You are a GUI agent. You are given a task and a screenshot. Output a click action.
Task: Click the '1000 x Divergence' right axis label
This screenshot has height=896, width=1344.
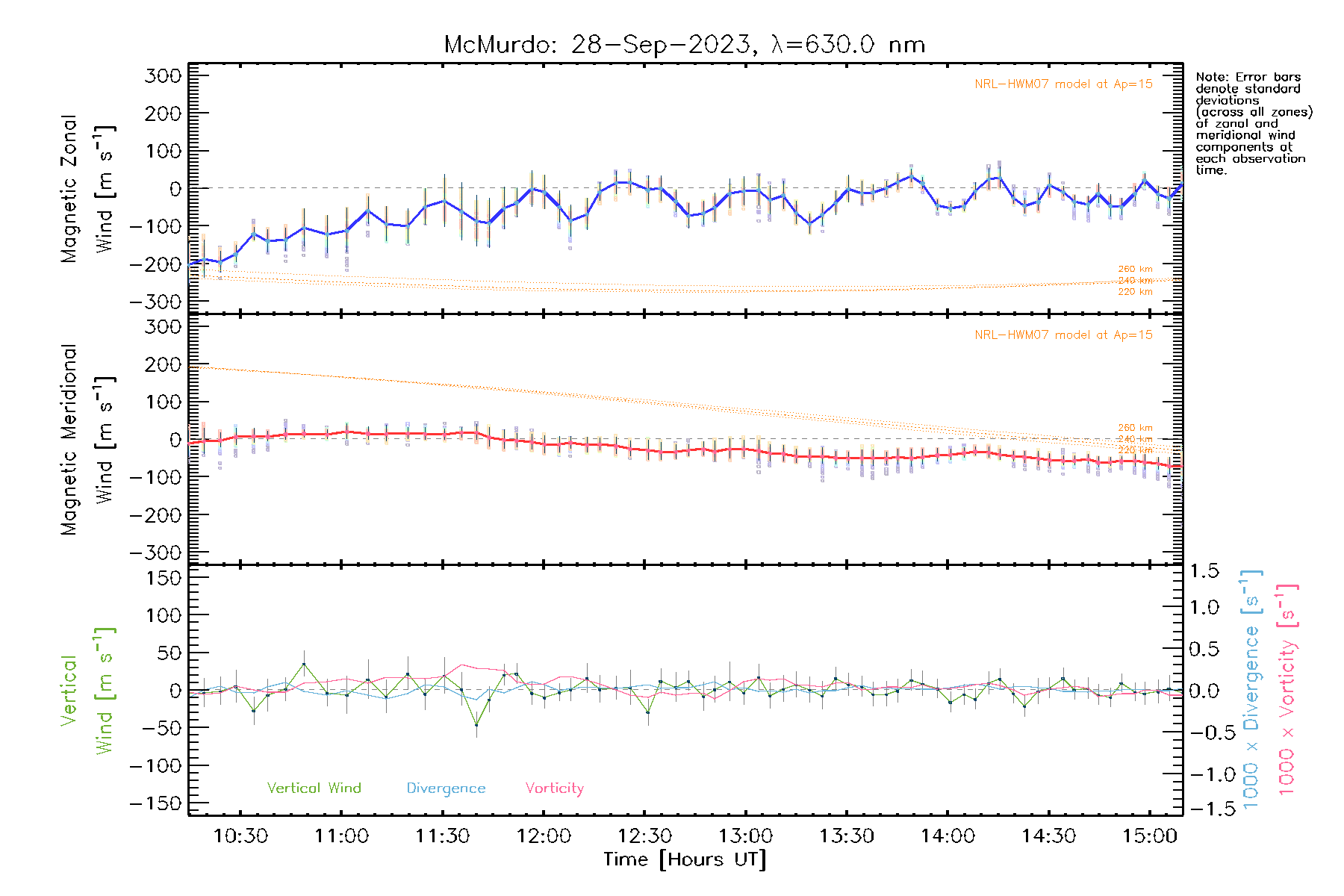pyautogui.click(x=1251, y=690)
